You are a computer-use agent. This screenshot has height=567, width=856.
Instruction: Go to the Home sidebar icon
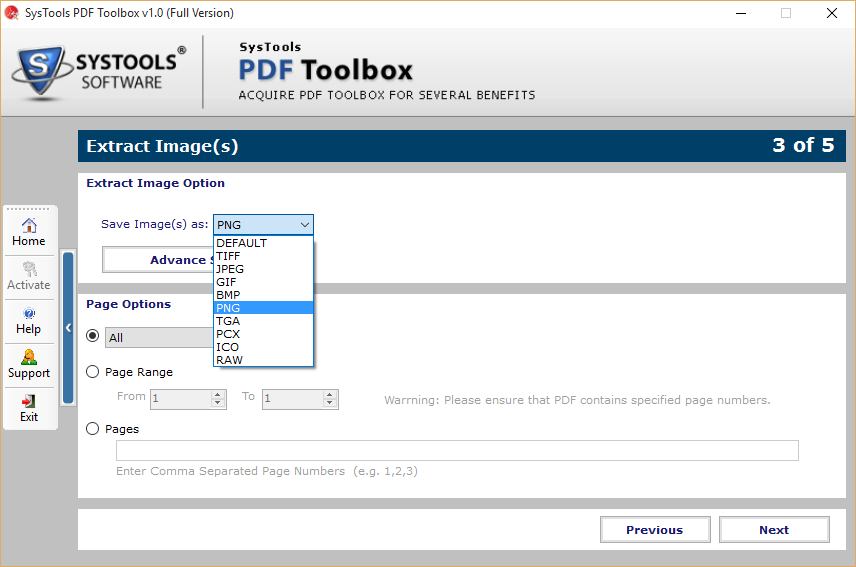click(29, 232)
